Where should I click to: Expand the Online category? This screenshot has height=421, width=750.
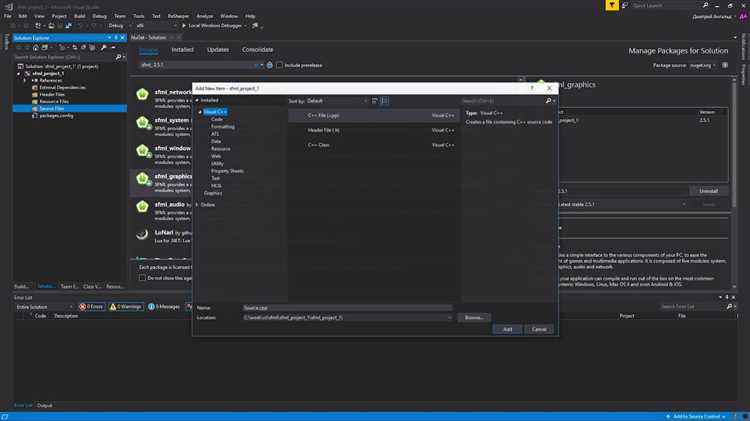tap(197, 205)
